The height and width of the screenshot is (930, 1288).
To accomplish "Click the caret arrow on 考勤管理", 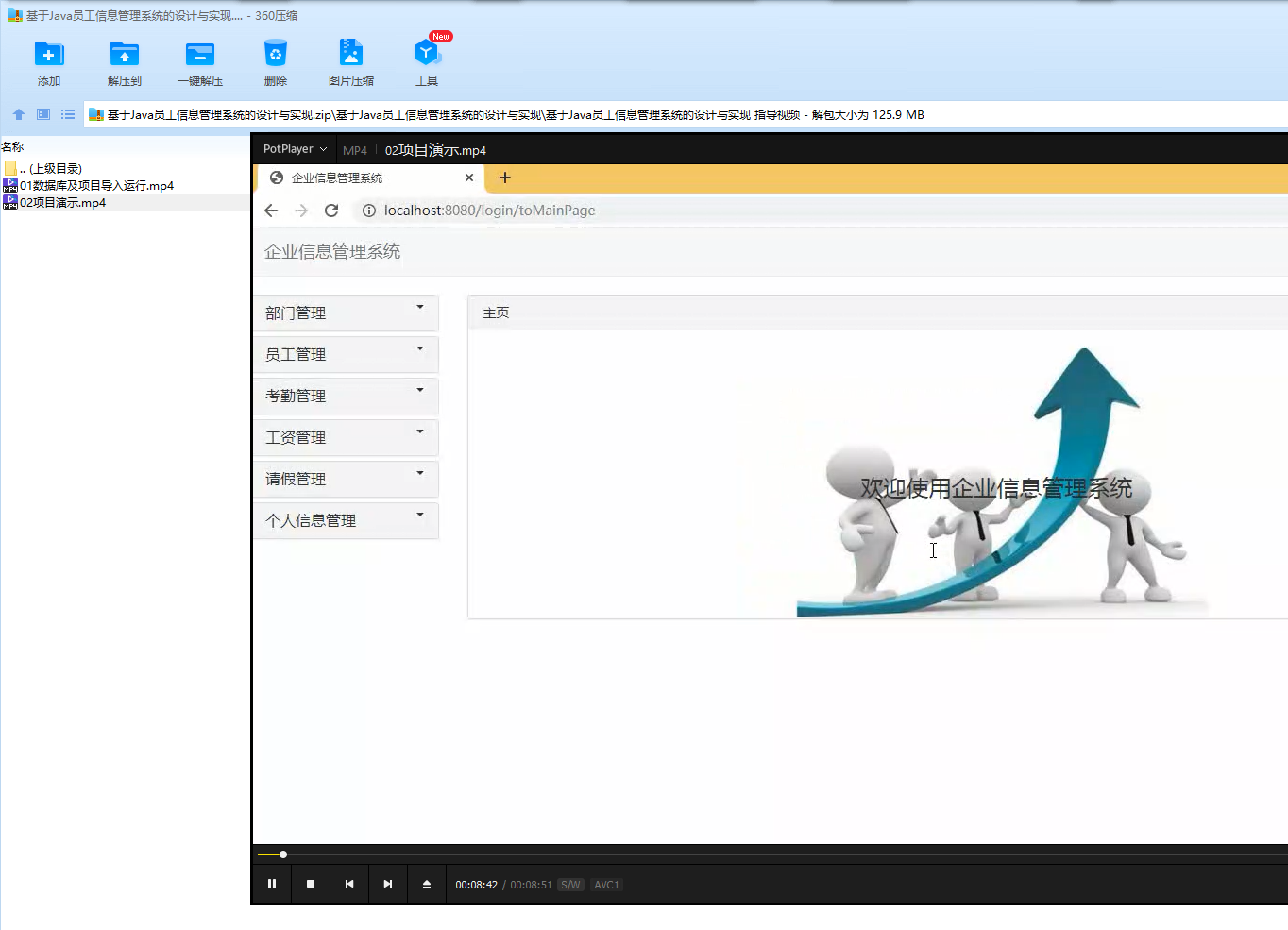I will coord(420,390).
